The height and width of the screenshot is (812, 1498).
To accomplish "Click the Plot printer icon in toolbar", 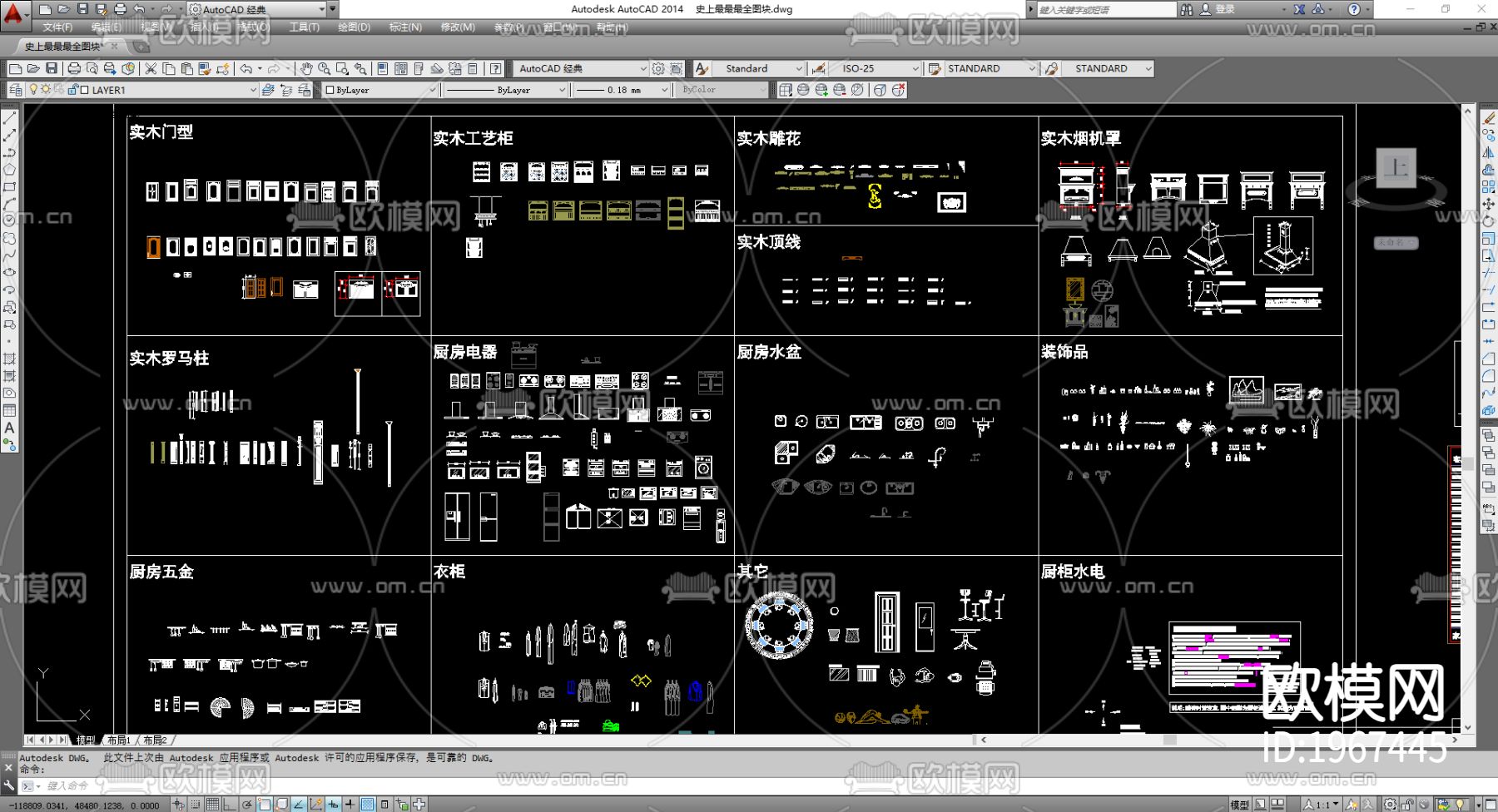I will 74,69.
